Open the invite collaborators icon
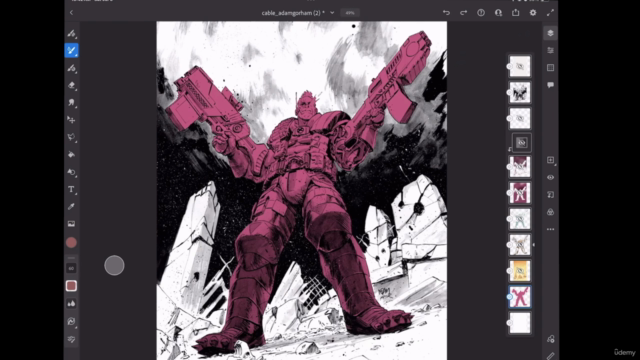 pos(498,13)
